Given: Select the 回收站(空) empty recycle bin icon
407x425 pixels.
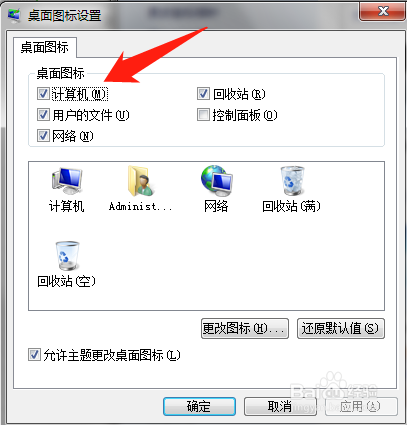Looking at the screenshot, I should coord(67,256).
